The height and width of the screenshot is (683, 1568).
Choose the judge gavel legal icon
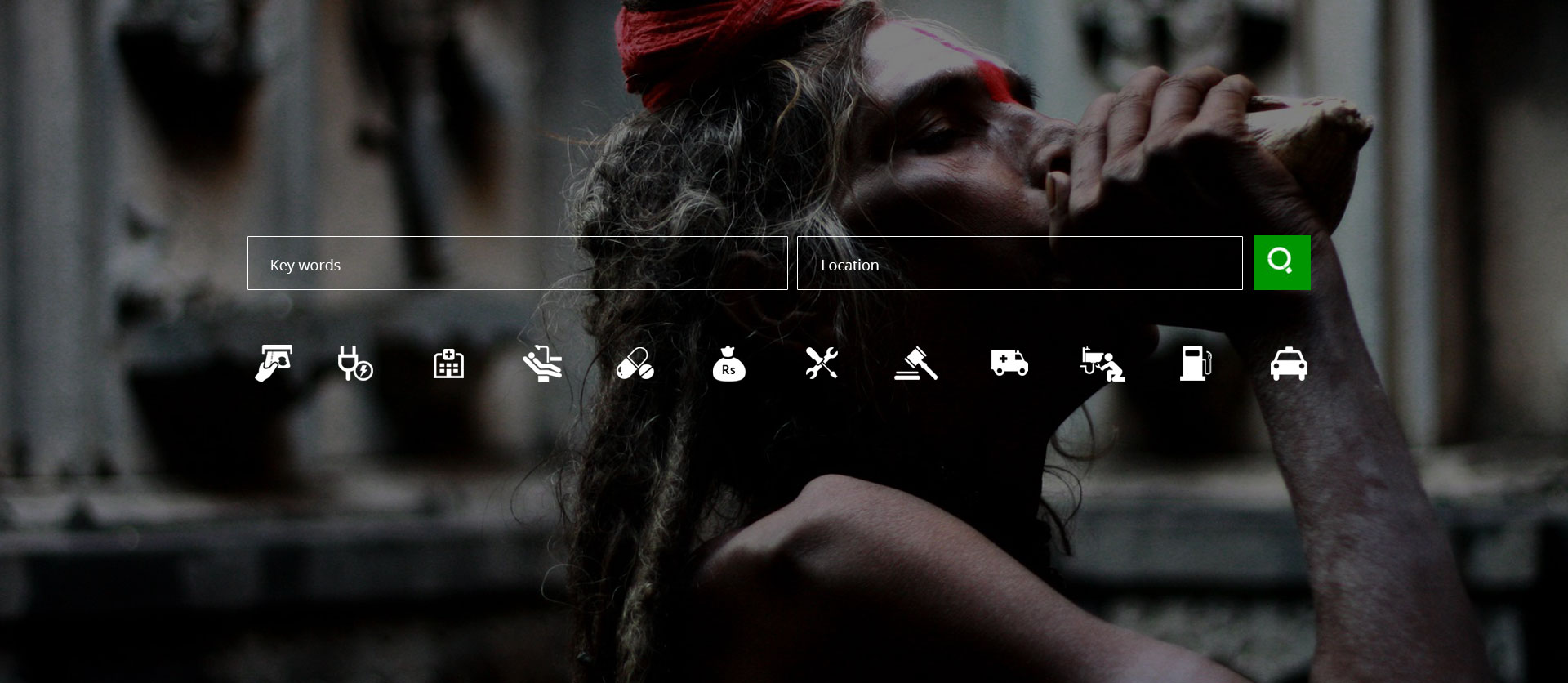(915, 364)
